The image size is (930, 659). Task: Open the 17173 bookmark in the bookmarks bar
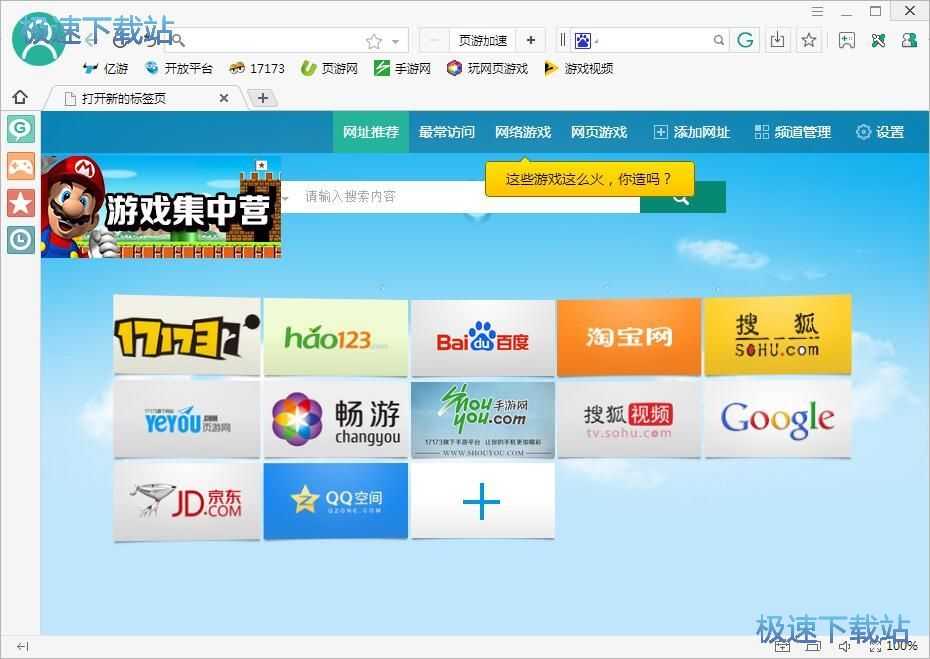tap(257, 69)
